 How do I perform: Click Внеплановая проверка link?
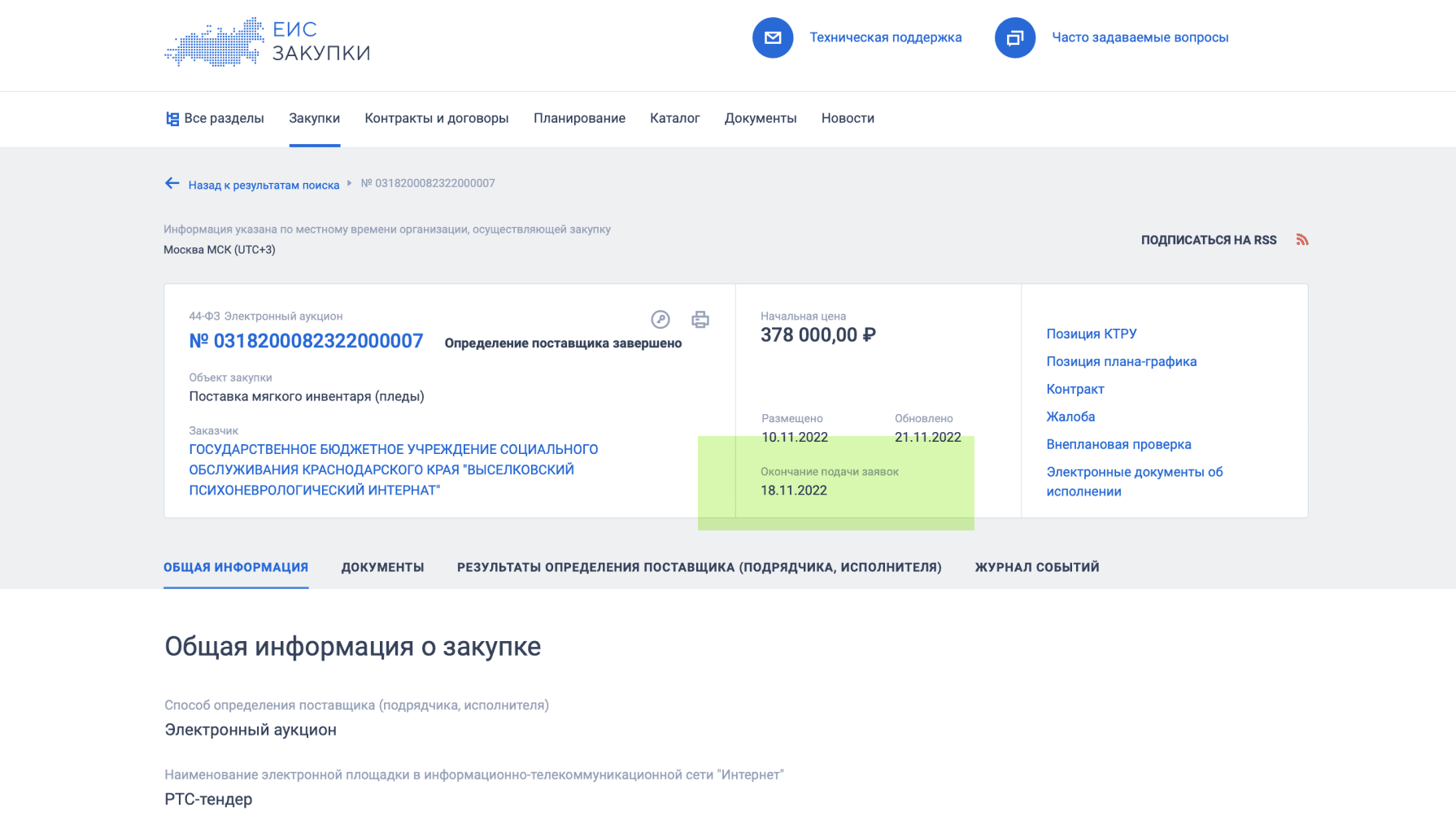tap(1118, 445)
